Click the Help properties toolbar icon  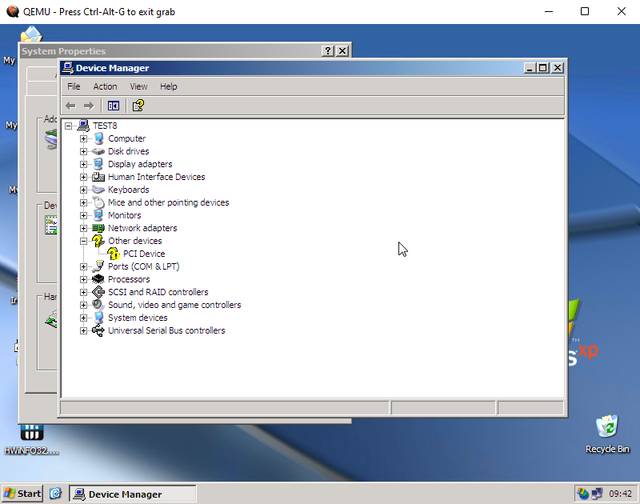tap(138, 106)
